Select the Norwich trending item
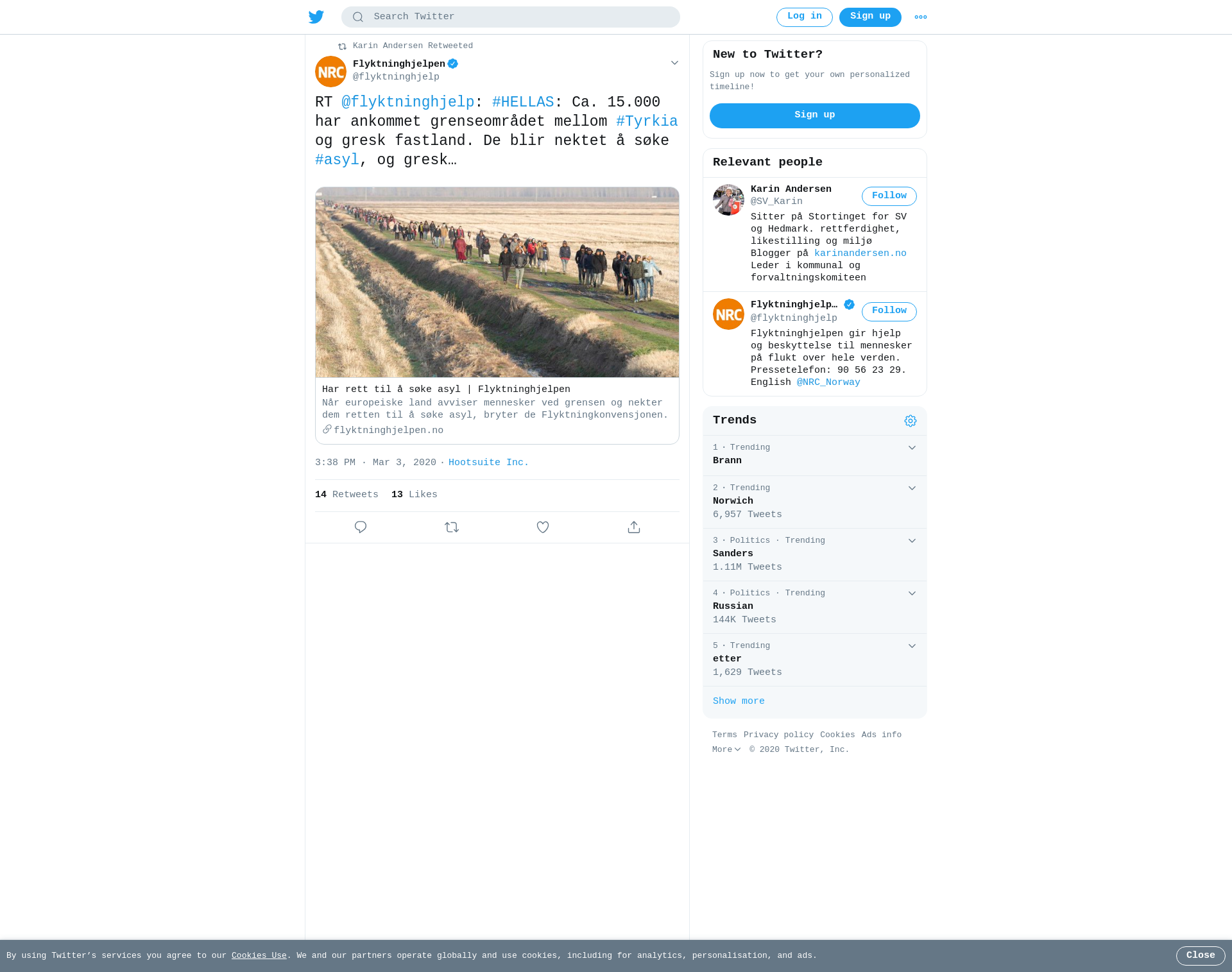Viewport: 1232px width, 972px height. (x=815, y=502)
